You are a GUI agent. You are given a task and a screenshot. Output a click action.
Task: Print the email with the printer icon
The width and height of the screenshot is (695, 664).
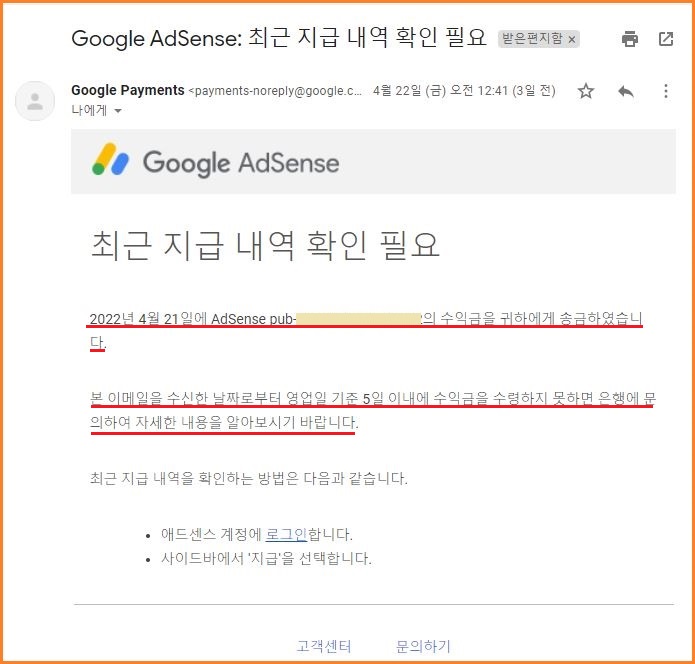[x=629, y=39]
